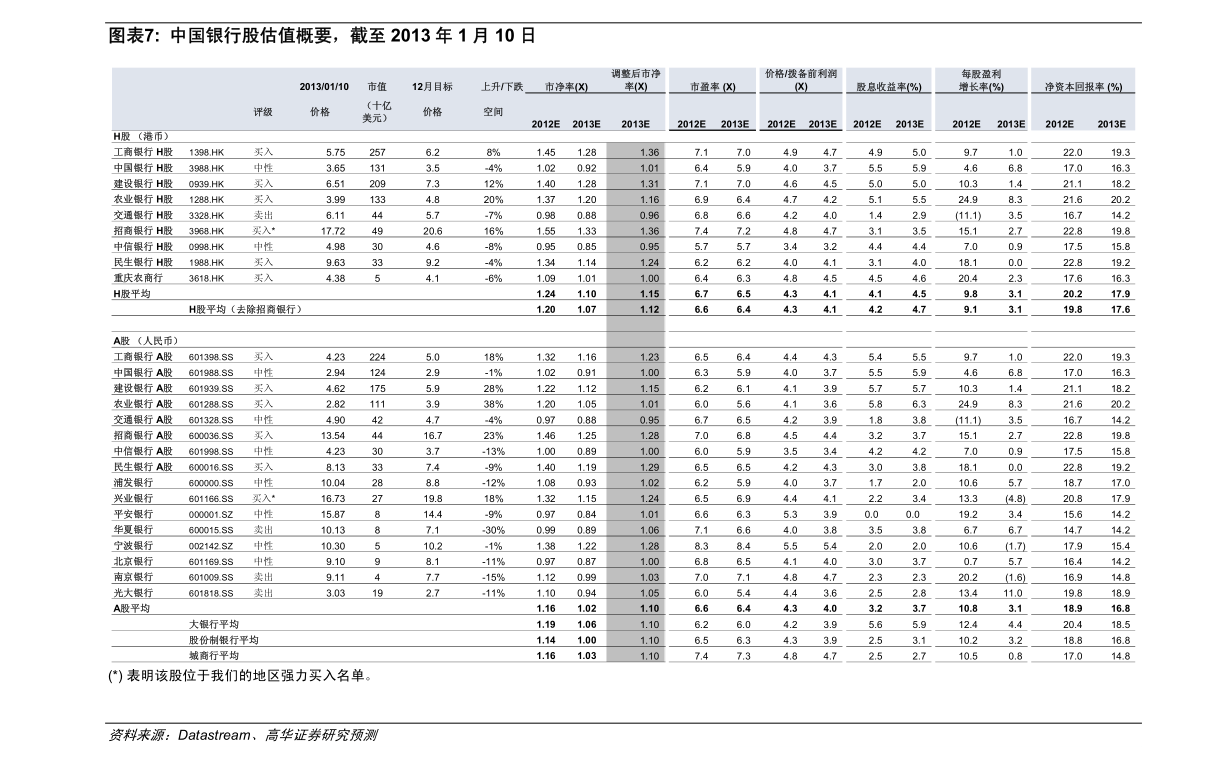Click the 评级 column header

(x=262, y=112)
